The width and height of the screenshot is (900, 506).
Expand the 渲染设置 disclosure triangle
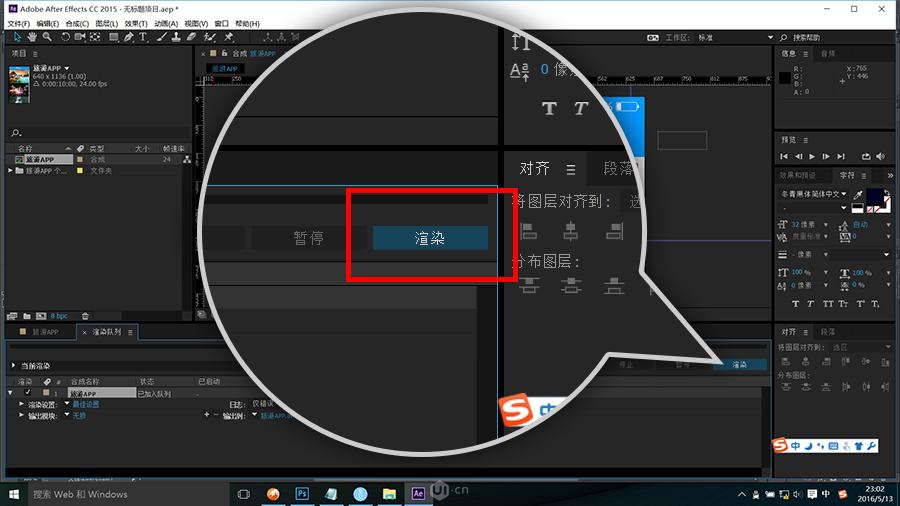click(22, 404)
